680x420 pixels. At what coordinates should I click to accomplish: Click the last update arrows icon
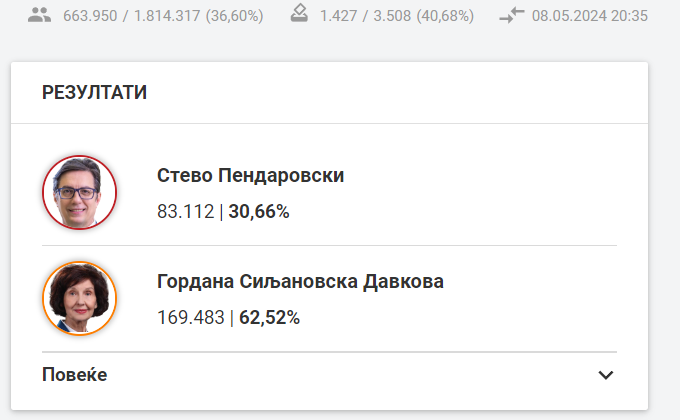[512, 16]
